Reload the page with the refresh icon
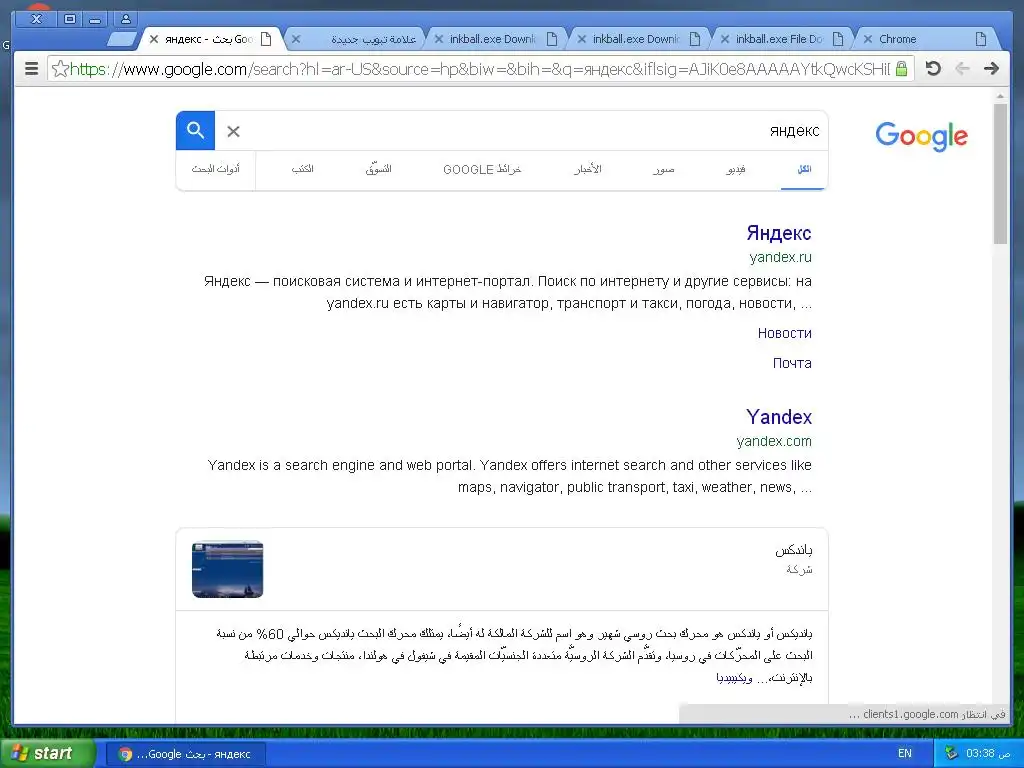 (x=933, y=69)
